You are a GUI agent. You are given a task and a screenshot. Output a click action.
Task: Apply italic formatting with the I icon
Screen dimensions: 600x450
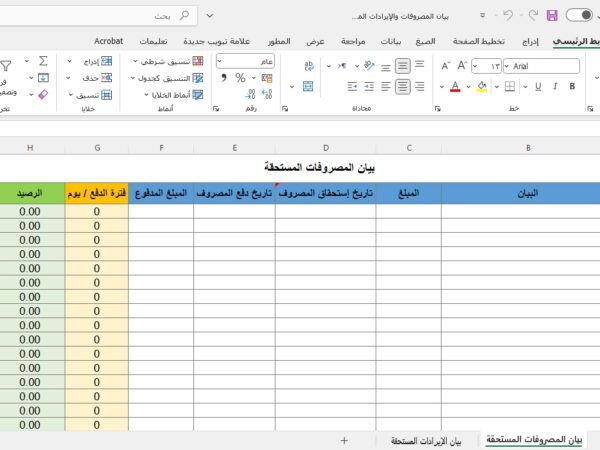pos(555,86)
